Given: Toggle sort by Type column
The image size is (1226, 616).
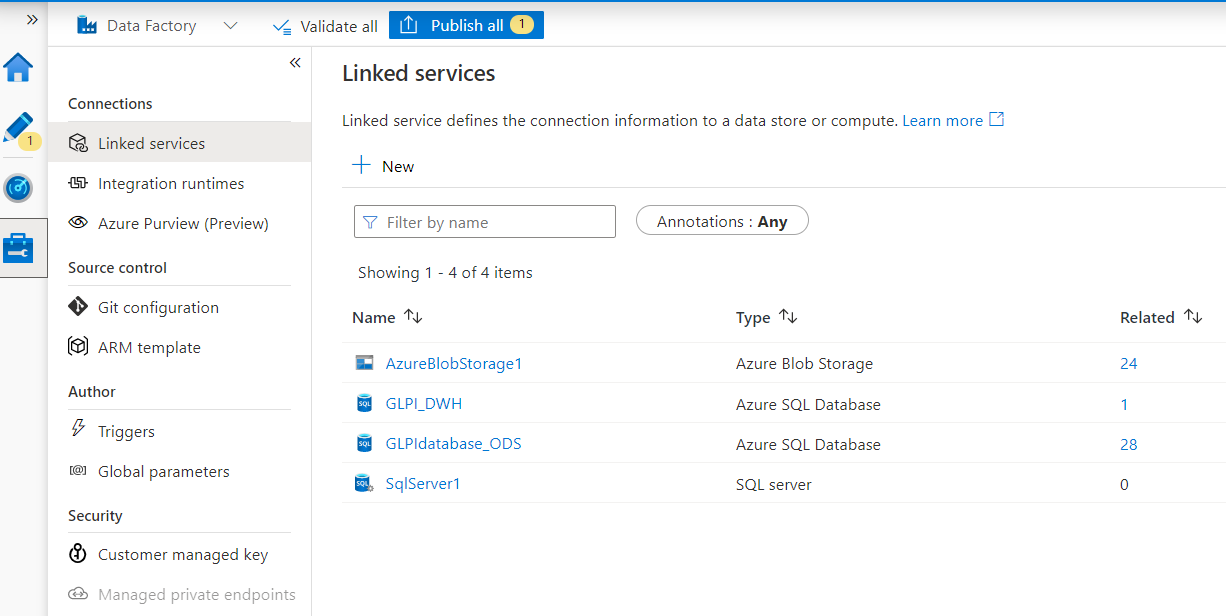Looking at the screenshot, I should point(788,316).
